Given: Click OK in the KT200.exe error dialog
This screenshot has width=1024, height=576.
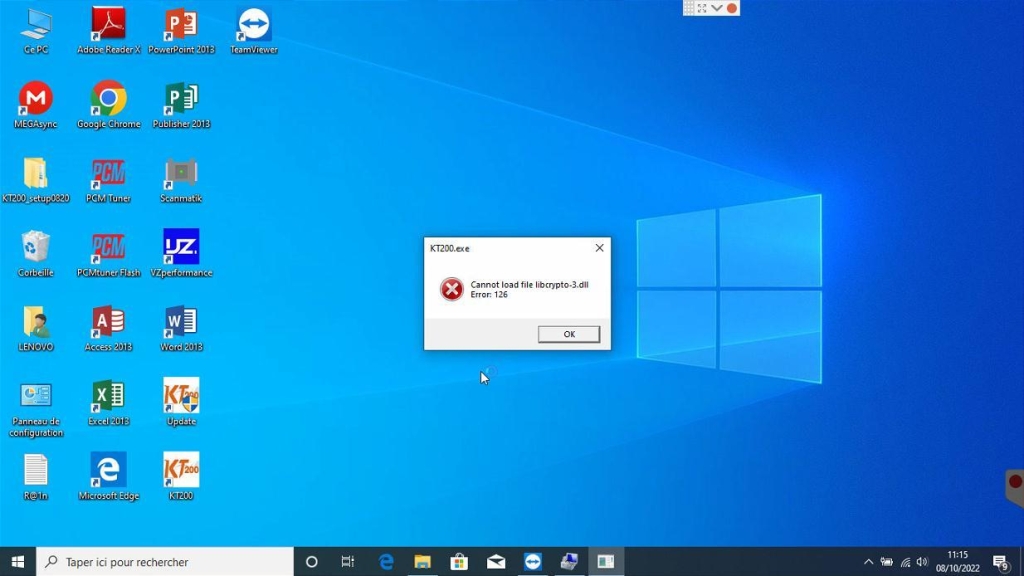Looking at the screenshot, I should pyautogui.click(x=569, y=334).
